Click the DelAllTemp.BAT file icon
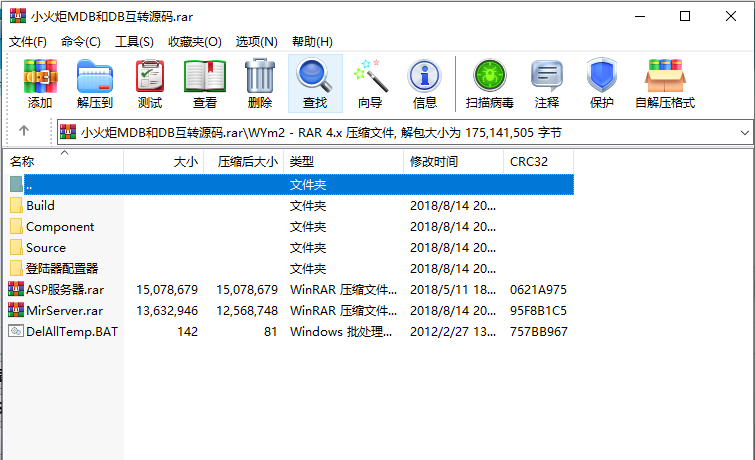The width and height of the screenshot is (755, 460). point(16,331)
